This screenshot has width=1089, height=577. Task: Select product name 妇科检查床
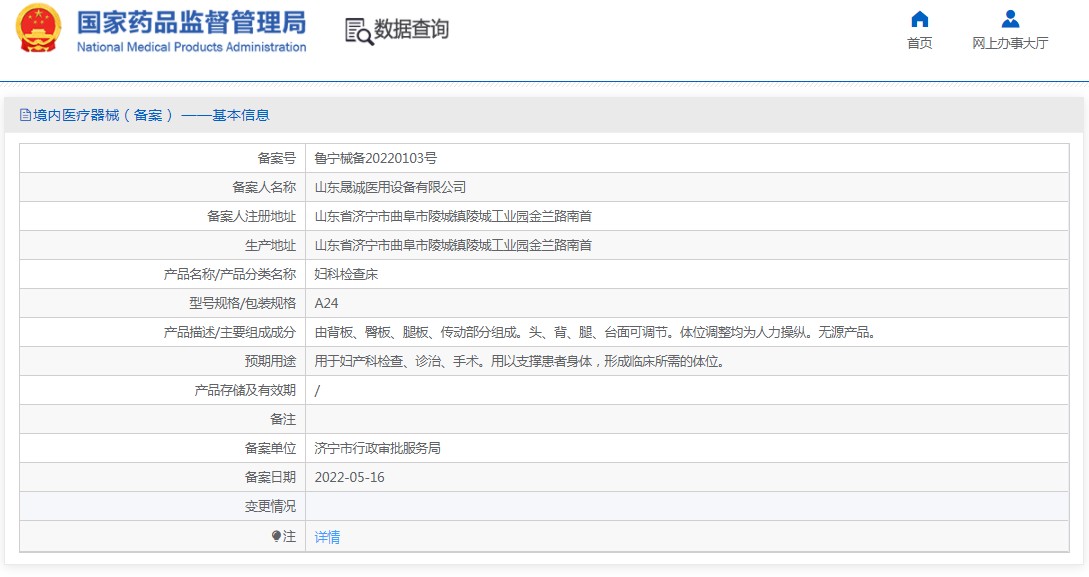pyautogui.click(x=346, y=274)
